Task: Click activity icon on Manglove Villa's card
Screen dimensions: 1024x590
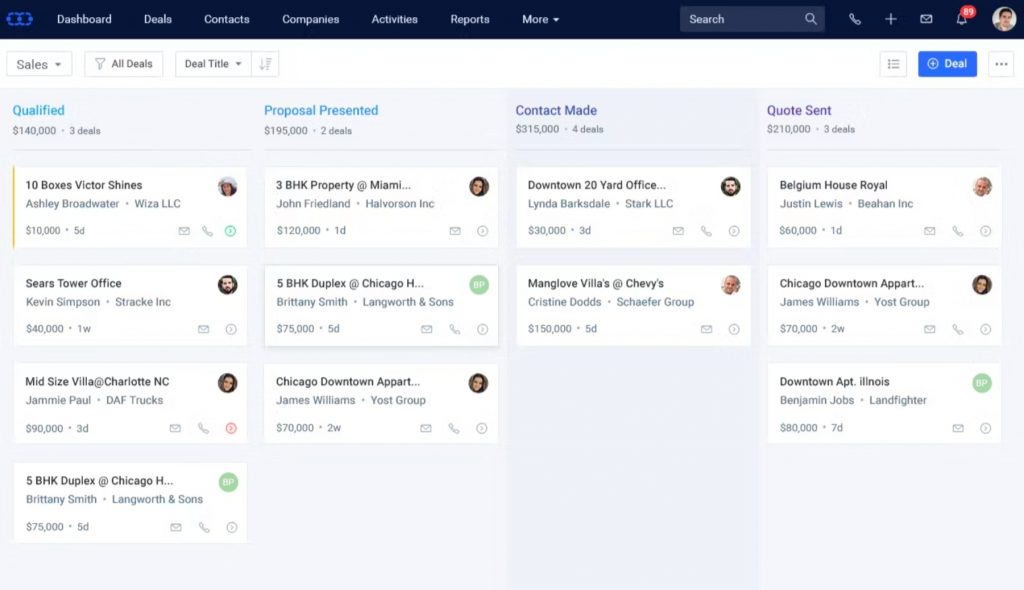Action: (734, 329)
